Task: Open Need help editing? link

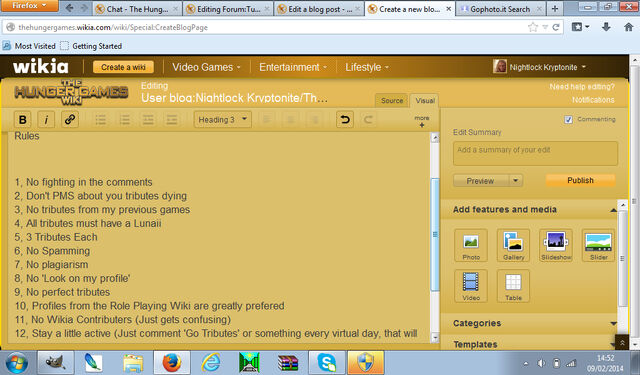Action: click(582, 87)
